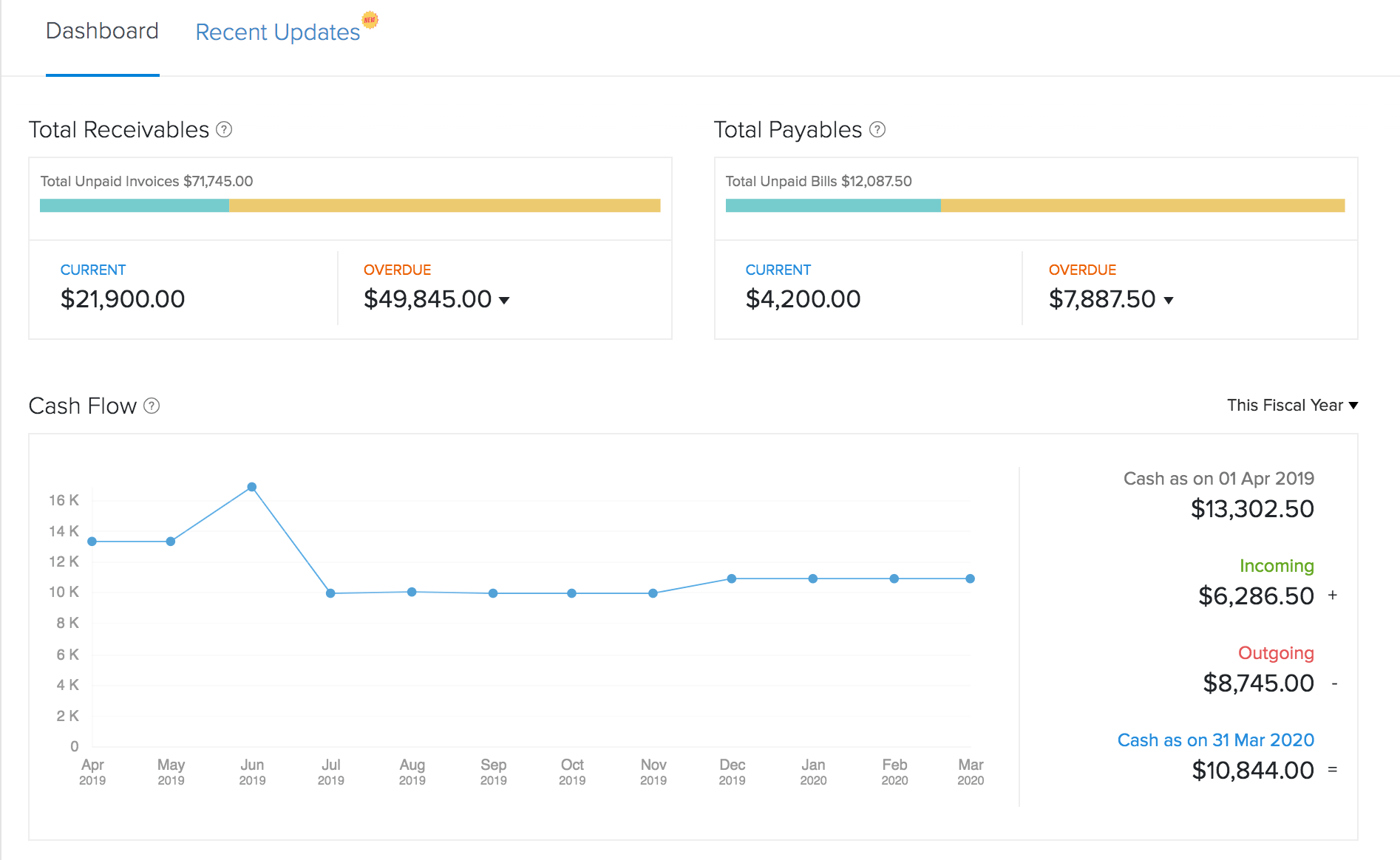The image size is (1400, 860).
Task: Click the Incoming amount $6,286.50
Action: tap(1257, 595)
